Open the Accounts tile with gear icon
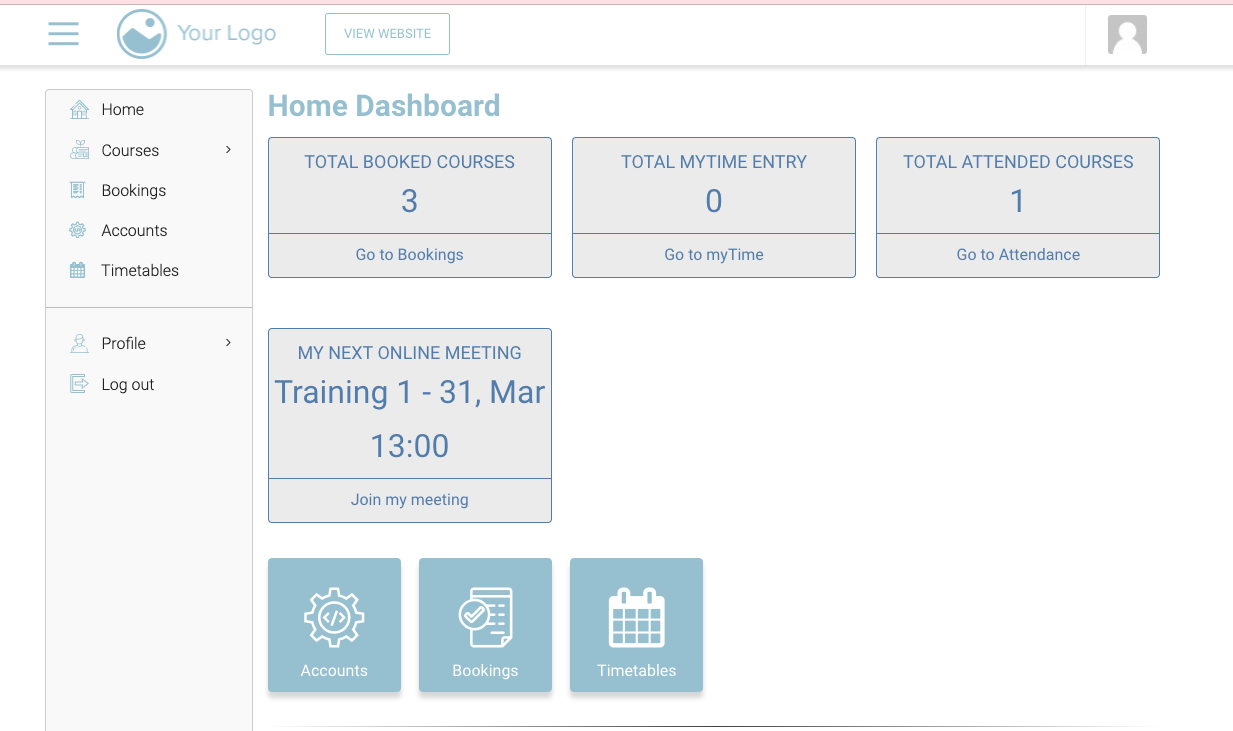Image resolution: width=1233 pixels, height=731 pixels. (x=334, y=625)
